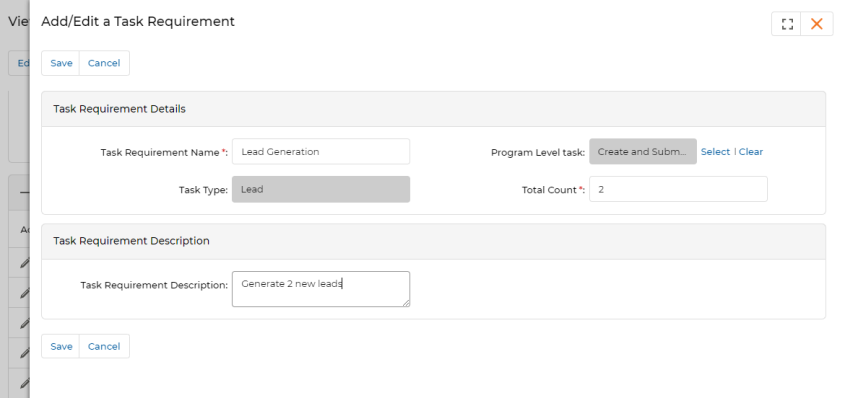Click the top Cancel button
This screenshot has height=398, width=845.
pyautogui.click(x=104, y=63)
